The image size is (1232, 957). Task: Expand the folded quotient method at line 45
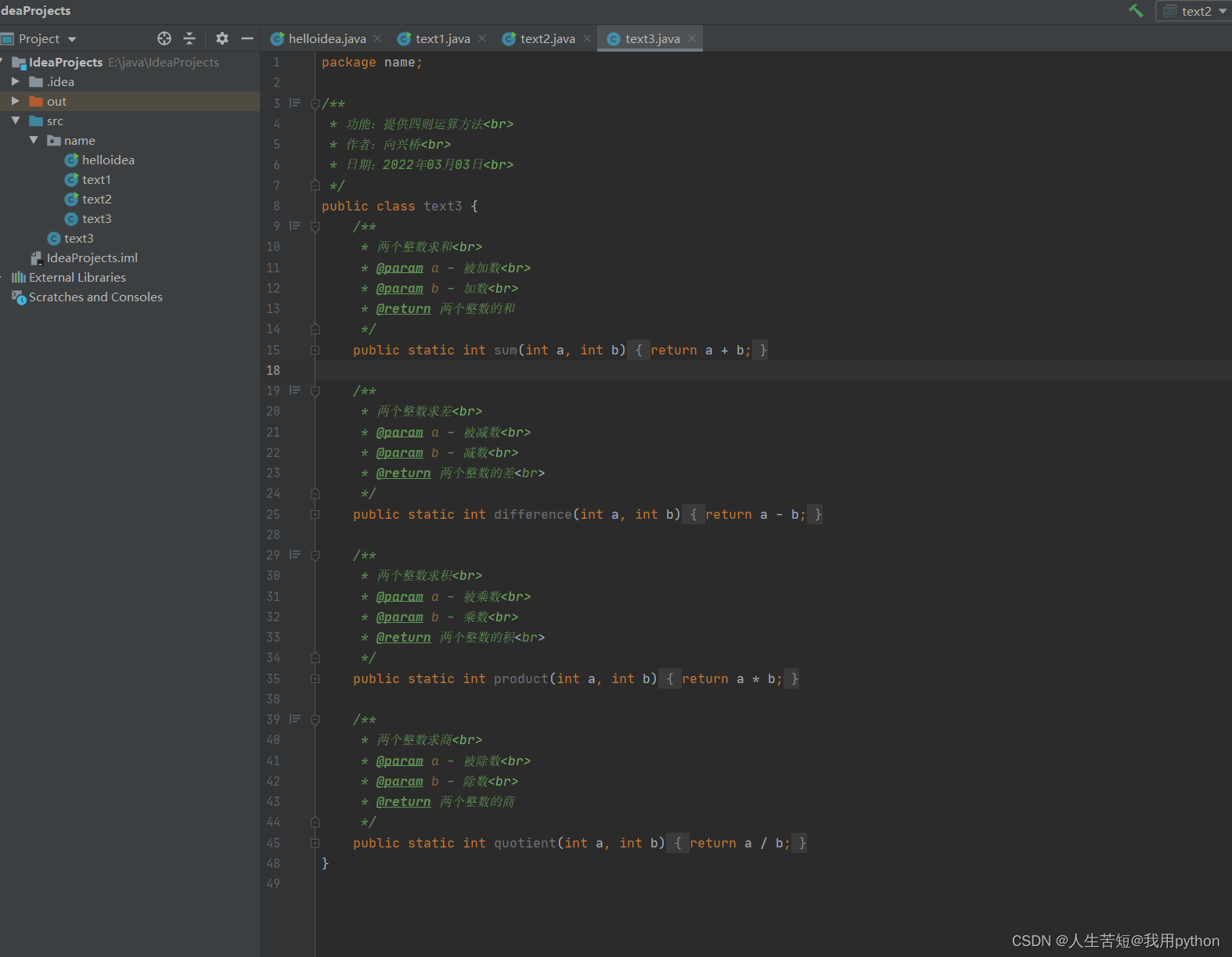[x=315, y=843]
